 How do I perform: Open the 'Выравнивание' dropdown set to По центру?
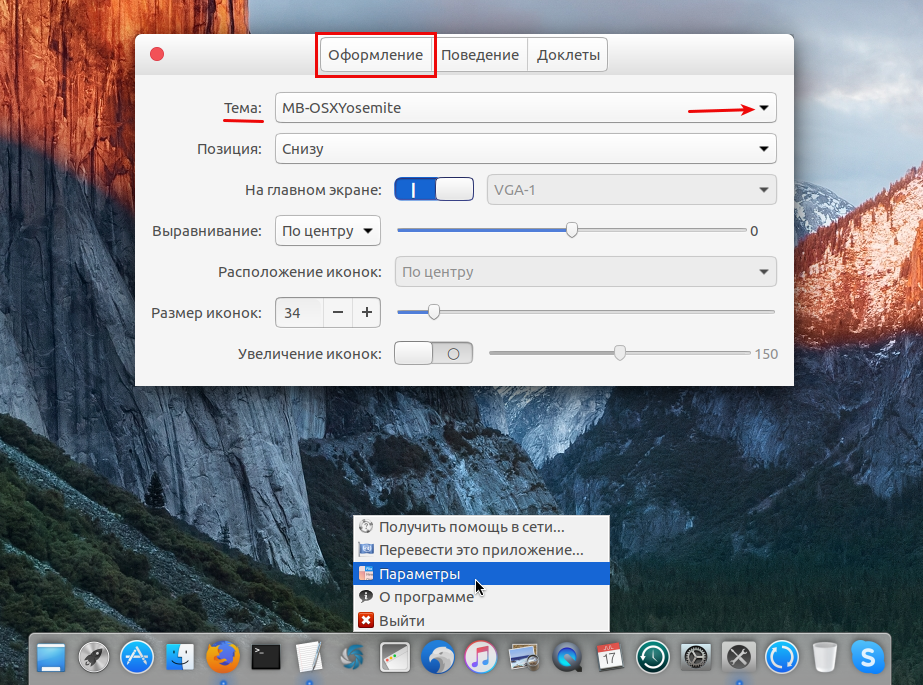click(x=328, y=231)
